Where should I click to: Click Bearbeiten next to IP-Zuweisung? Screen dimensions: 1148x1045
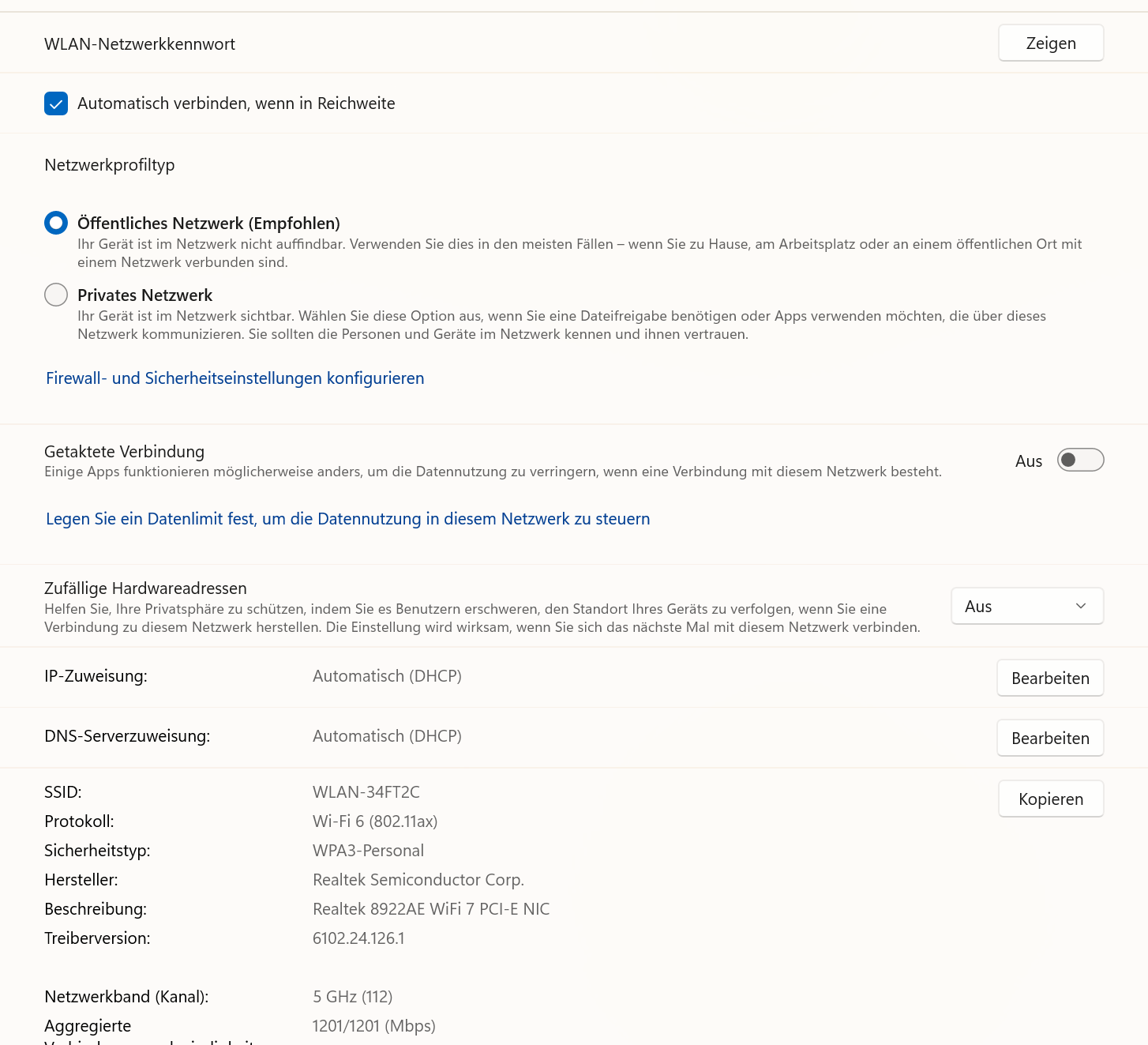(1049, 678)
